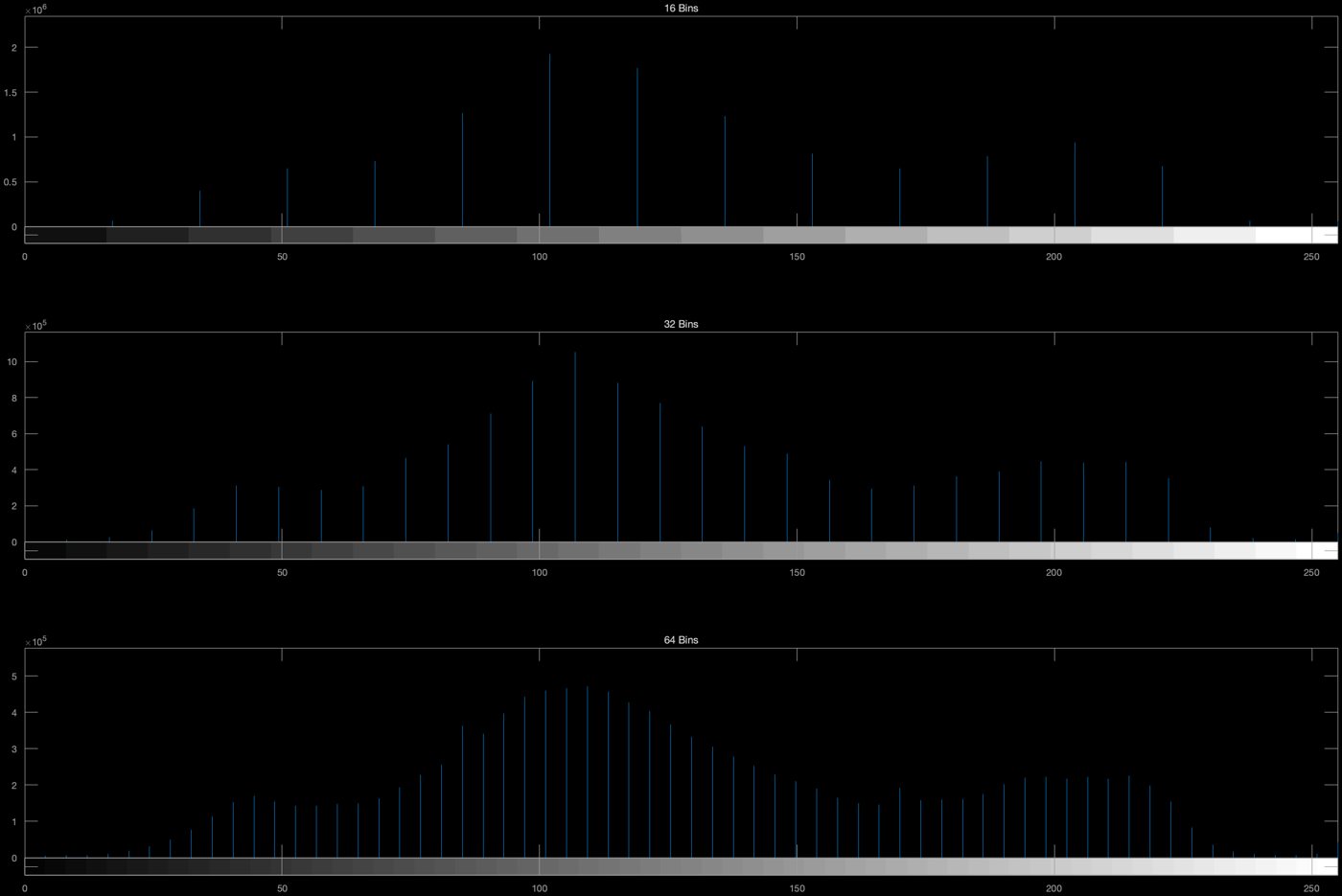Viewport: 1342px width, 896px height.
Task: Click the "32 Bins" plot title
Action: click(x=681, y=324)
